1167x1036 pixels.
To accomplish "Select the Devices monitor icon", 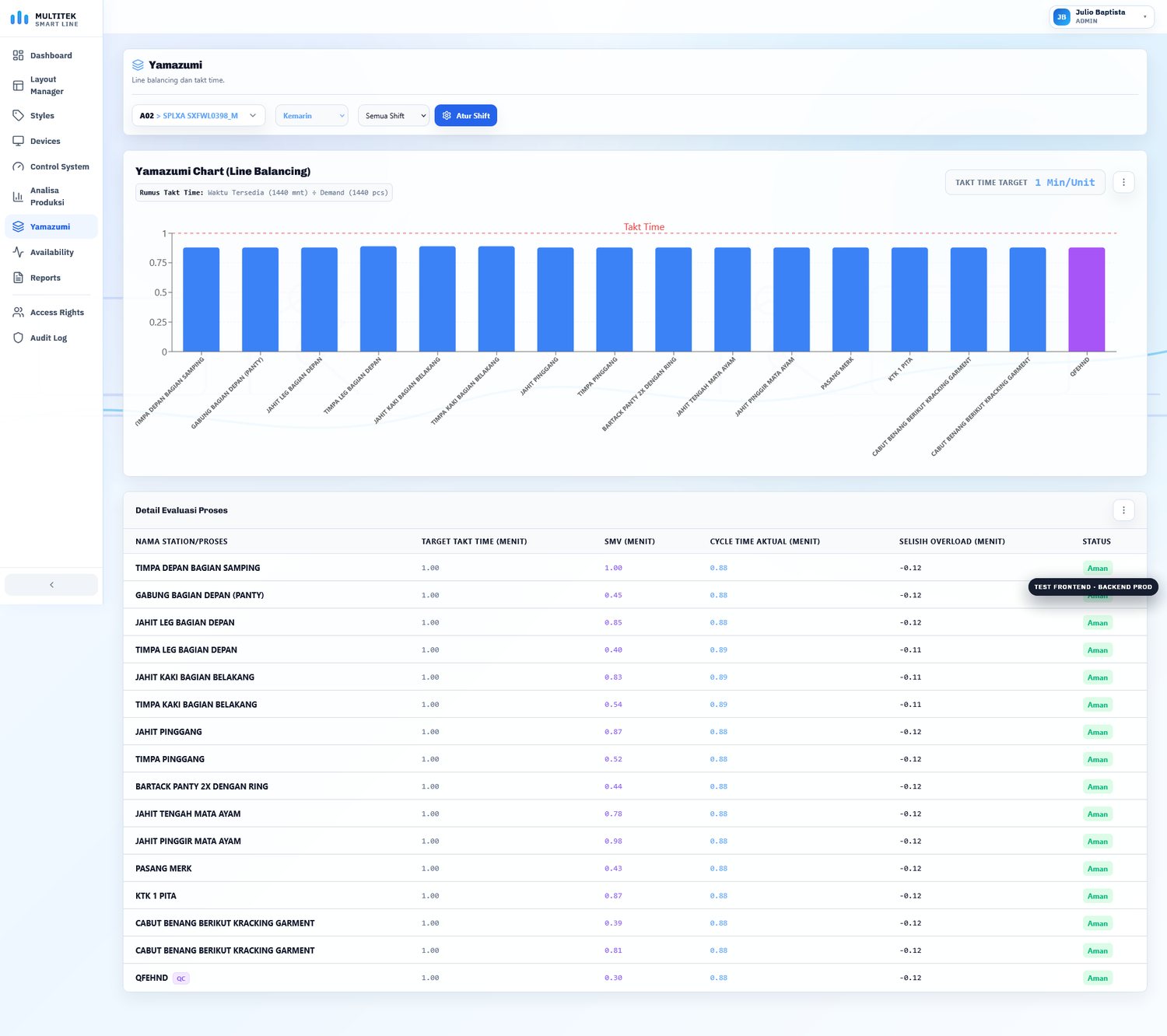I will (18, 142).
